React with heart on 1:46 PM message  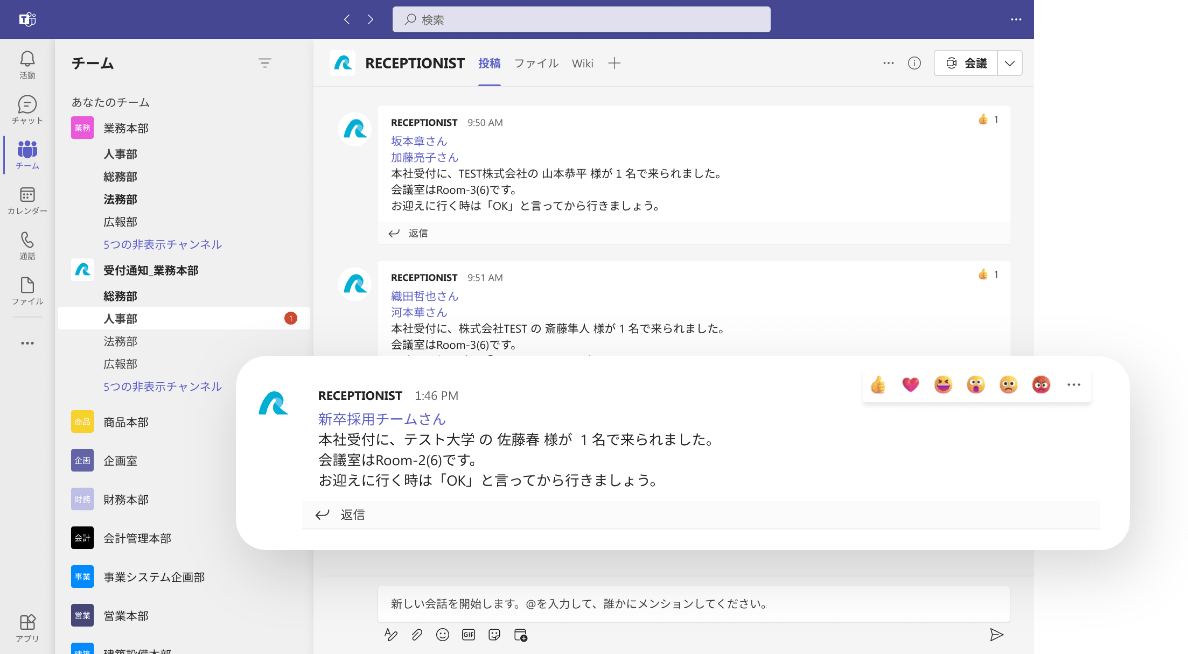[x=911, y=385]
